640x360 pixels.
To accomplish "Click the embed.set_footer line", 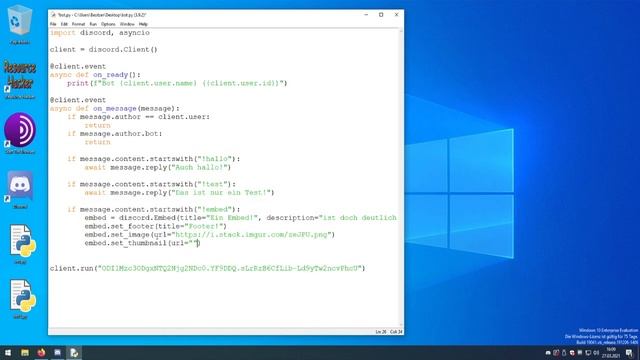I will (156, 226).
